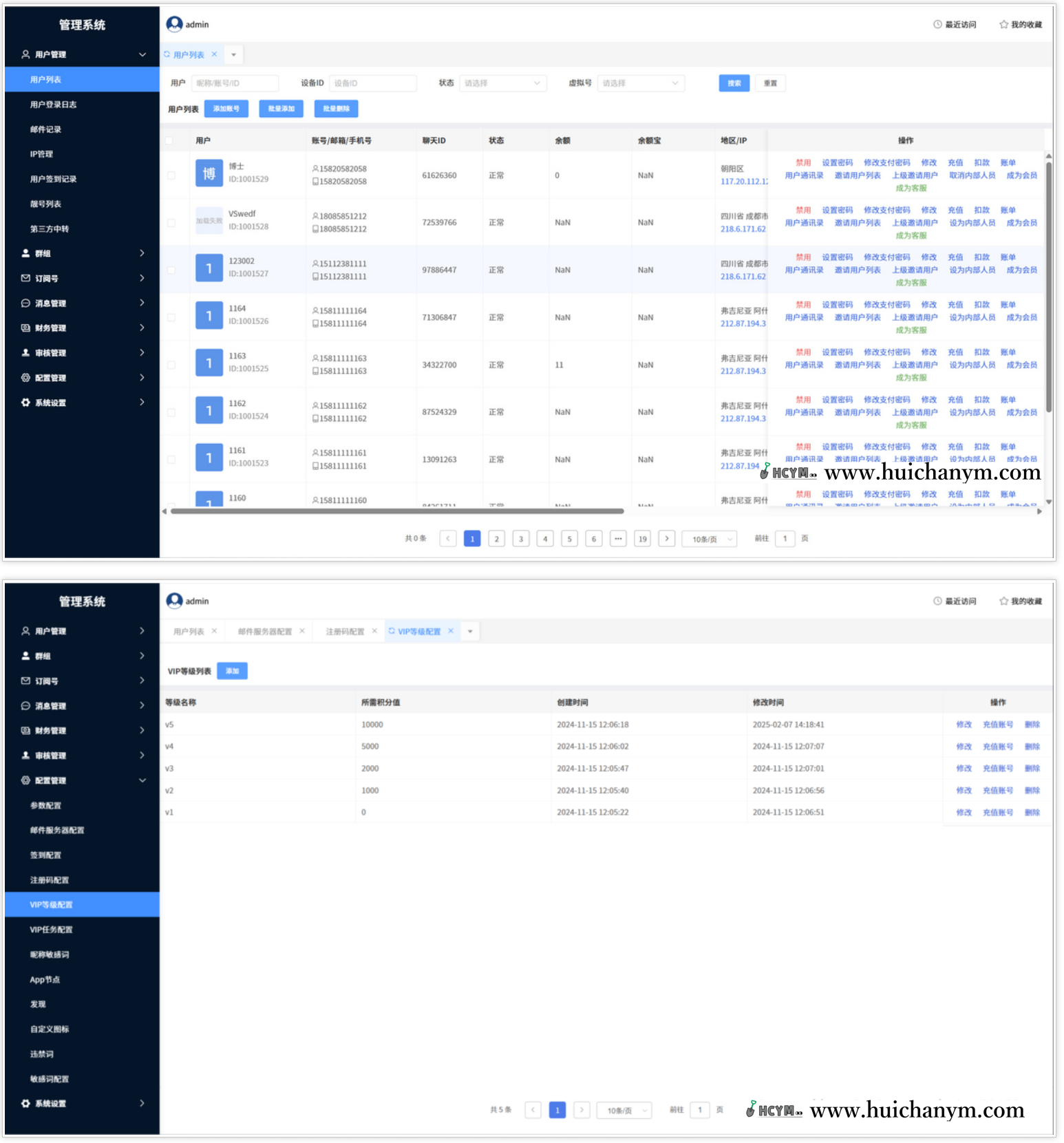
Task: Select the checkbox for user 123002
Action: [x=171, y=270]
